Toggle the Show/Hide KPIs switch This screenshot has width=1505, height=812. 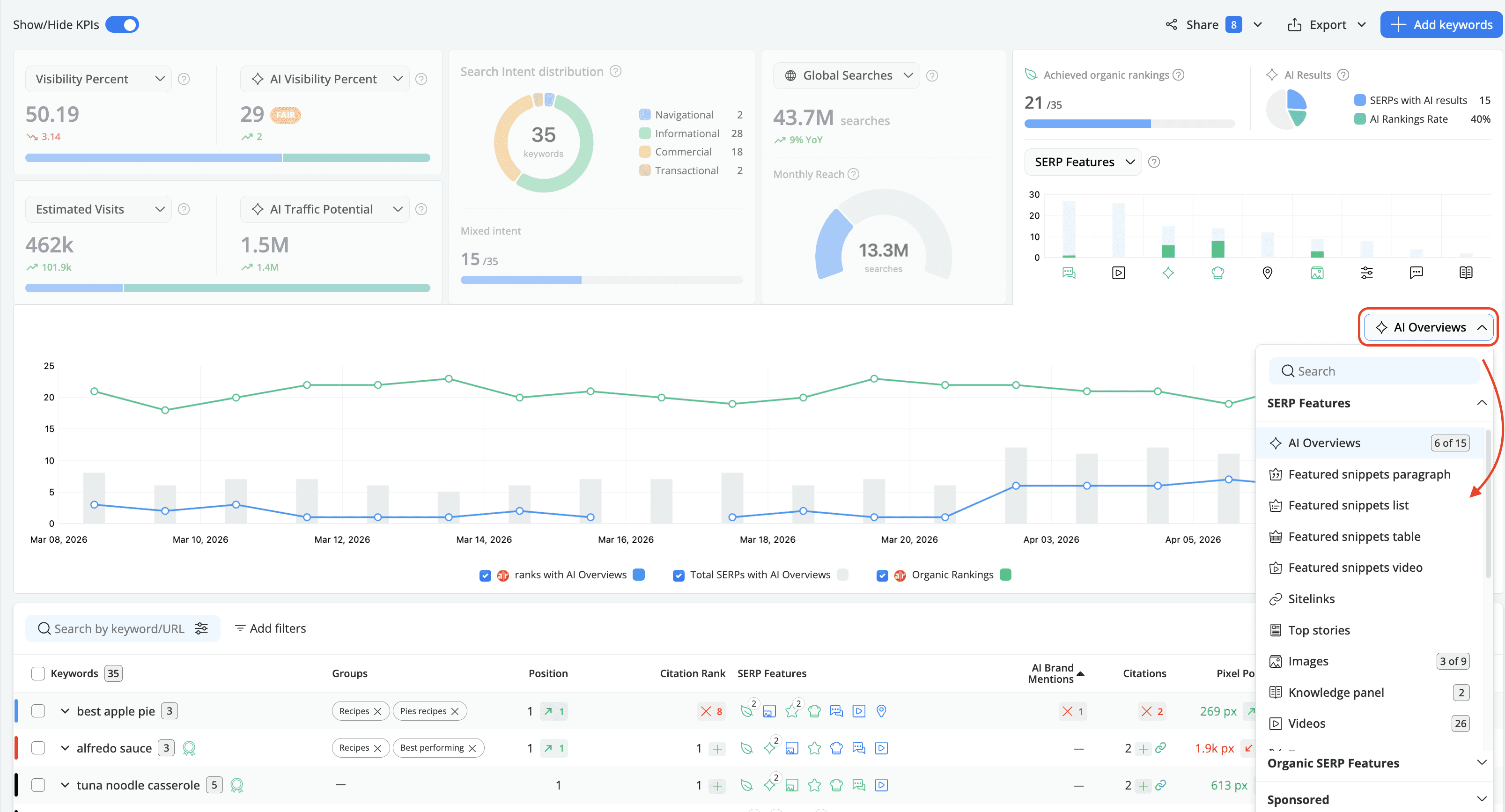[x=122, y=24]
